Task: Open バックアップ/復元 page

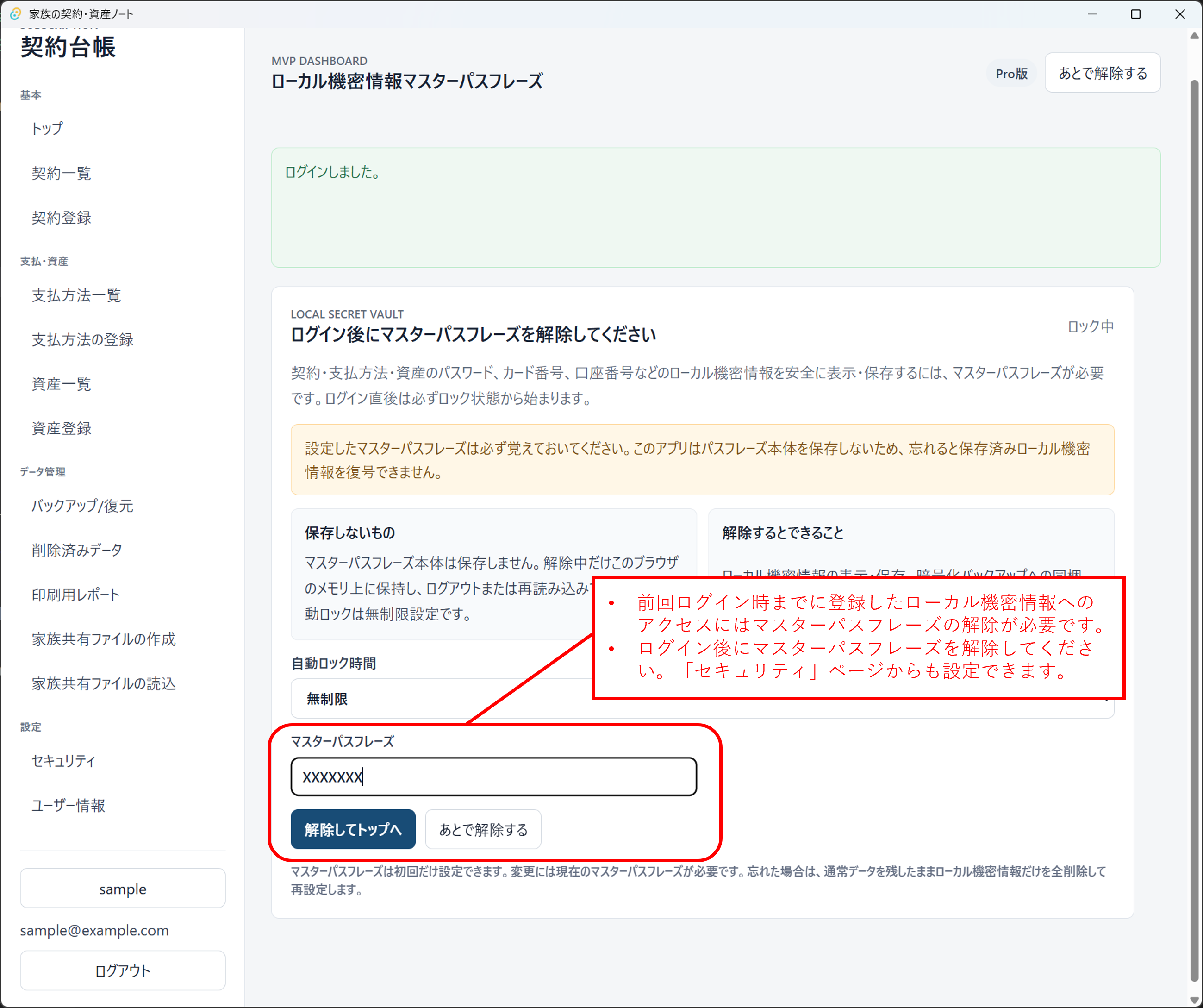Action: 82,506
